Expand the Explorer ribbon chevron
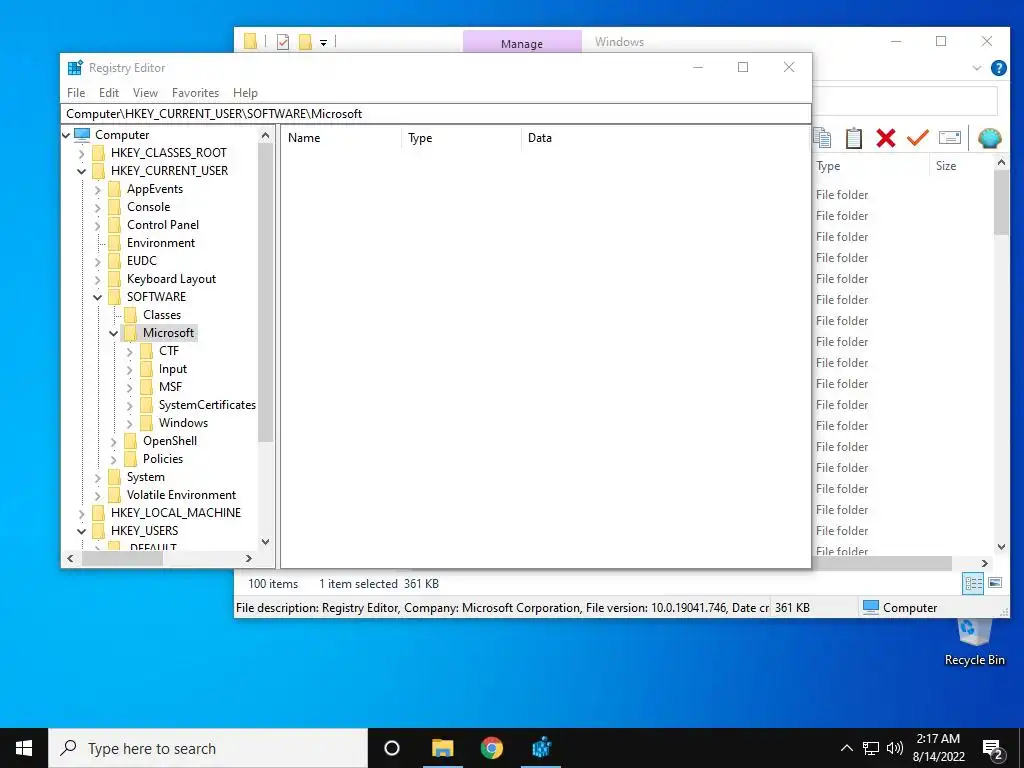Screen dimensions: 1024x768 (x=977, y=68)
